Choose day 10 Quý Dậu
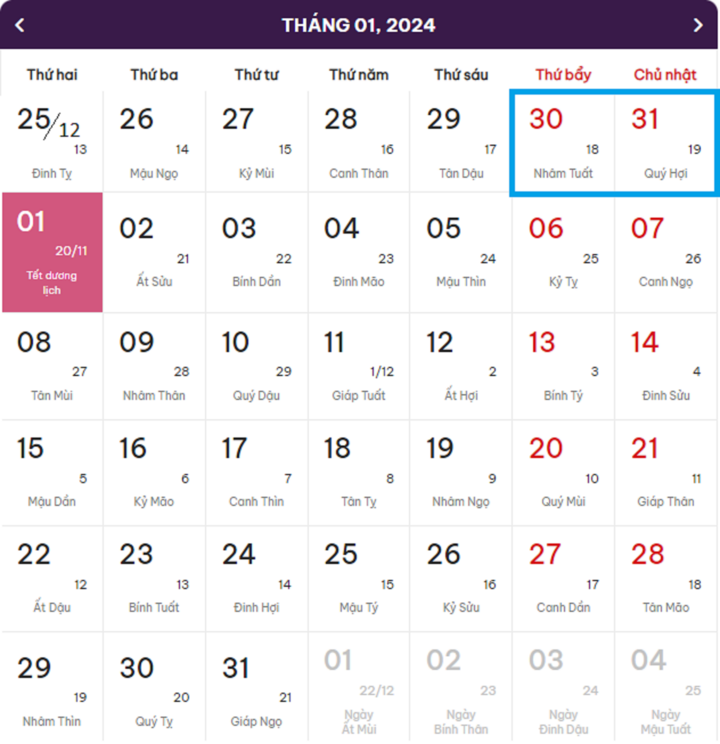Viewport: 720px width, 744px height. point(256,366)
